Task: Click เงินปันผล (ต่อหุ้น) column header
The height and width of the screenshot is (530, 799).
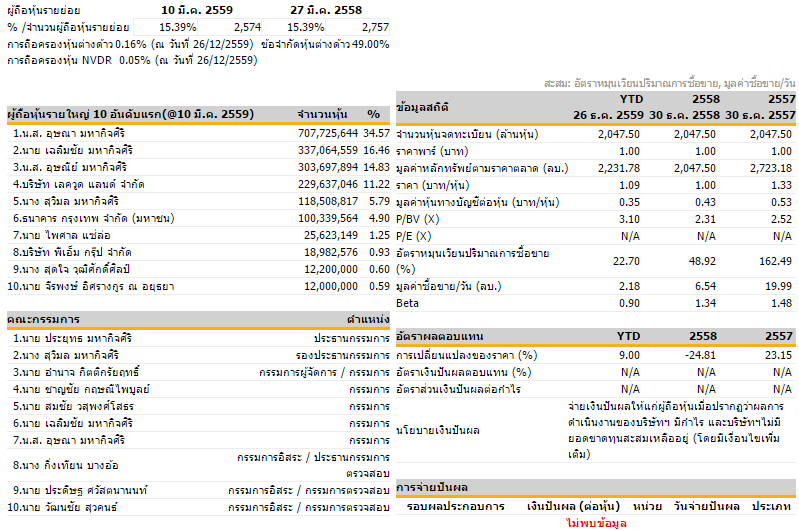Action: pos(573,507)
